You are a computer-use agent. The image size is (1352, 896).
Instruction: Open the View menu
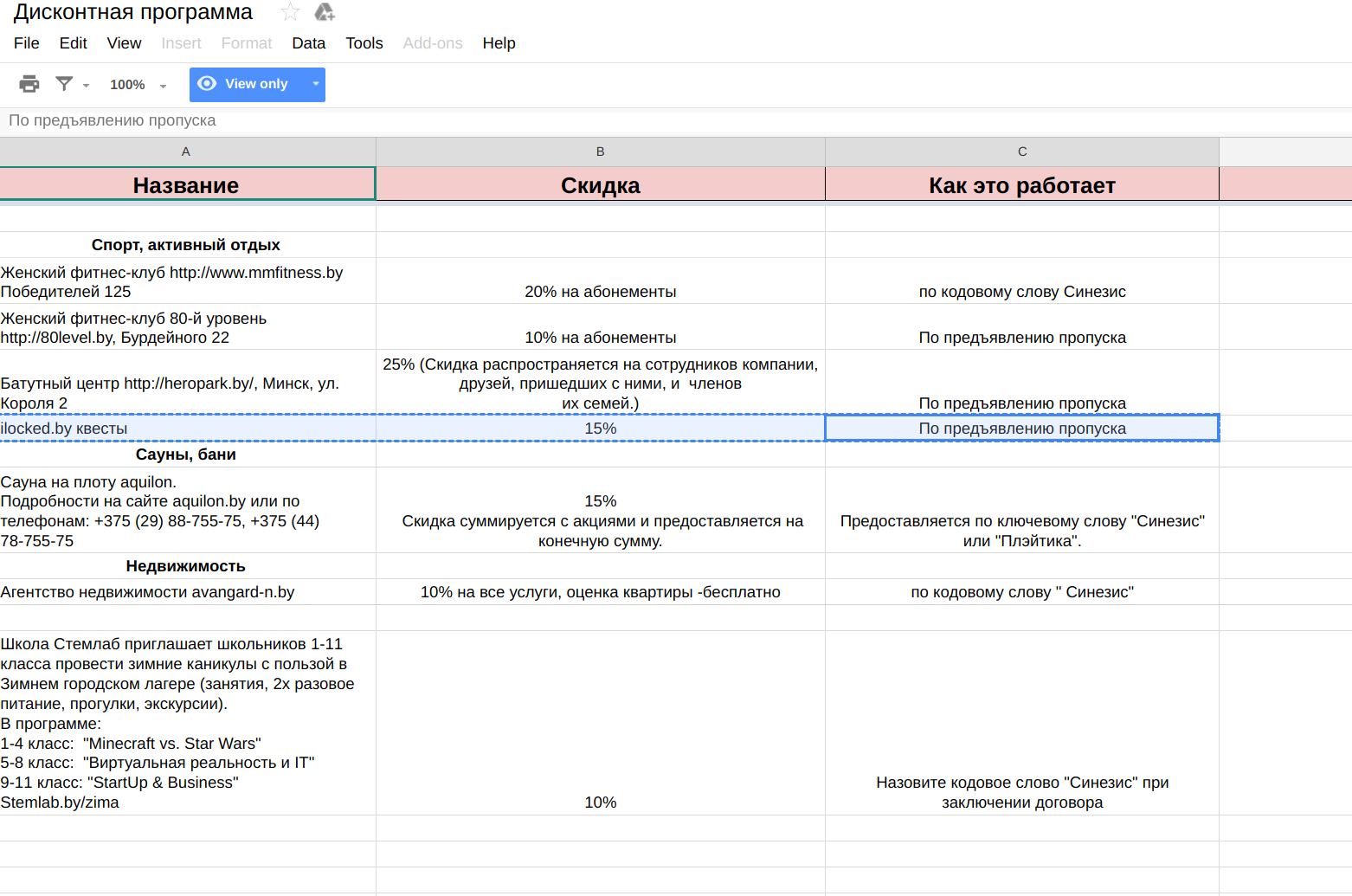(x=124, y=43)
